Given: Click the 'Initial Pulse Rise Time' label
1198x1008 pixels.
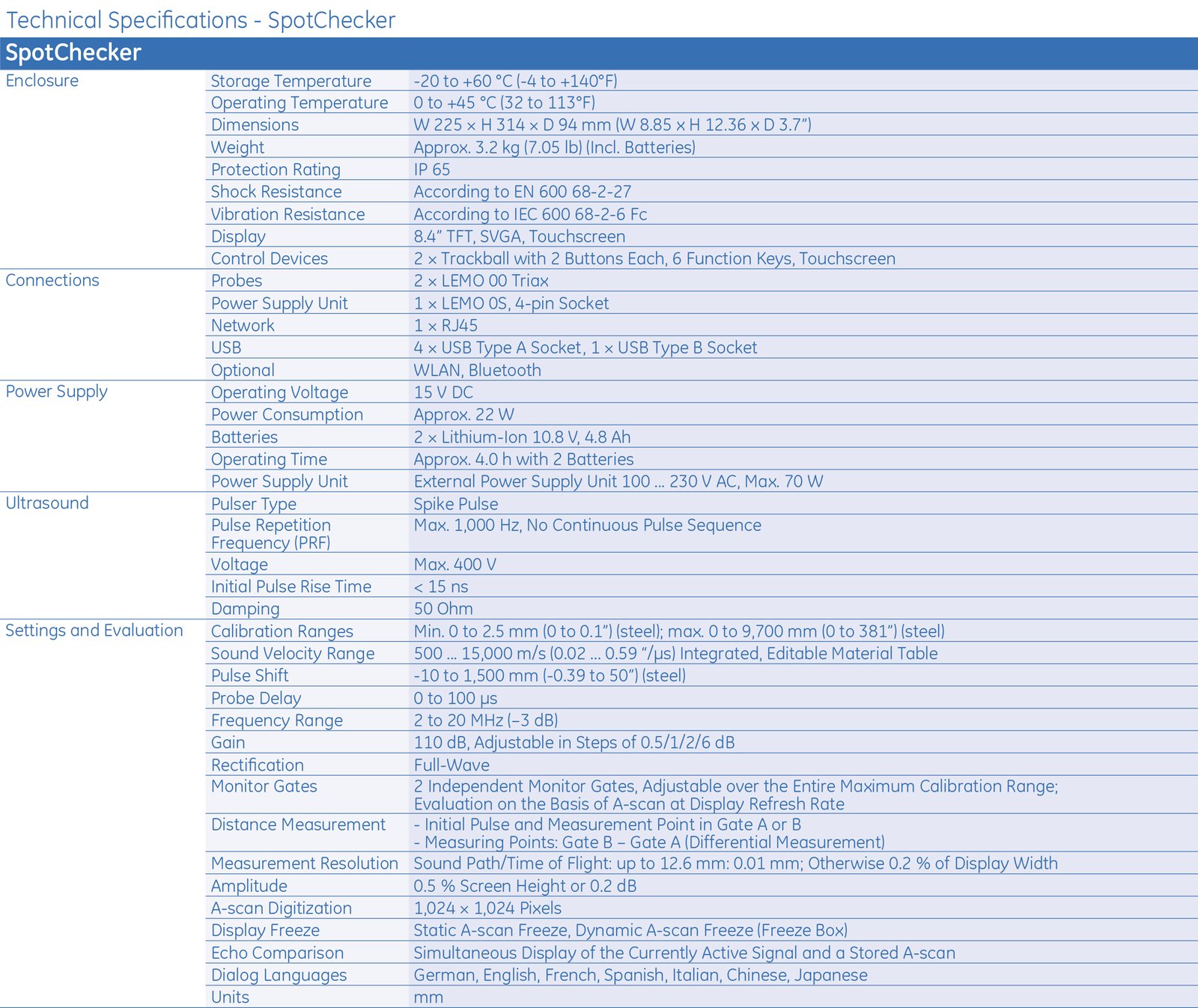Looking at the screenshot, I should [291, 587].
